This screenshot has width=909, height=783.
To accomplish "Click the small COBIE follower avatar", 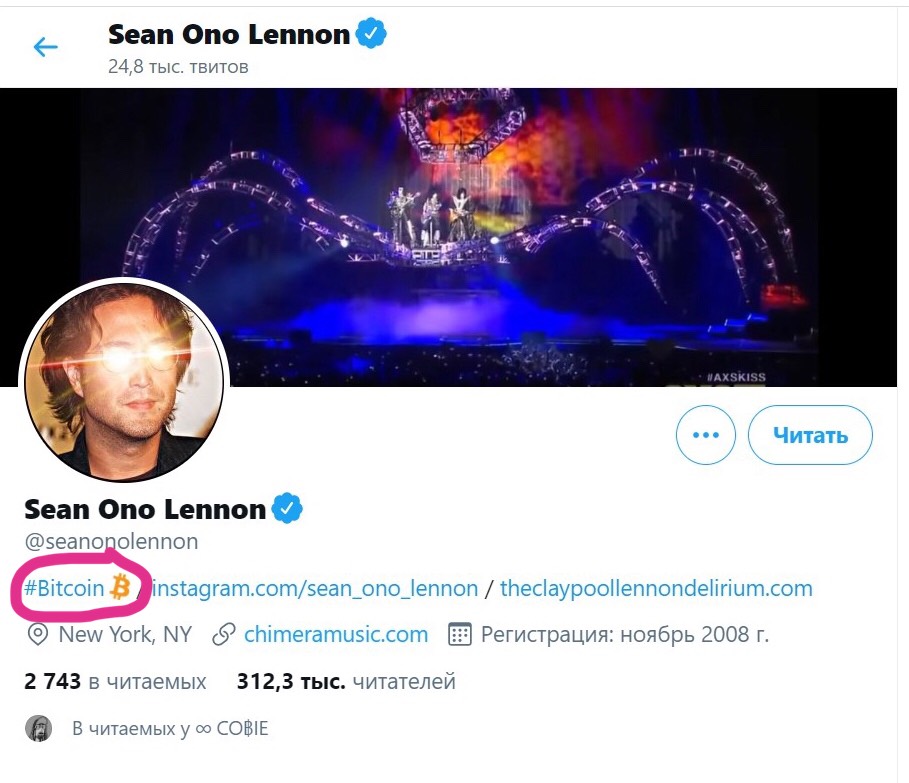I will (38, 728).
